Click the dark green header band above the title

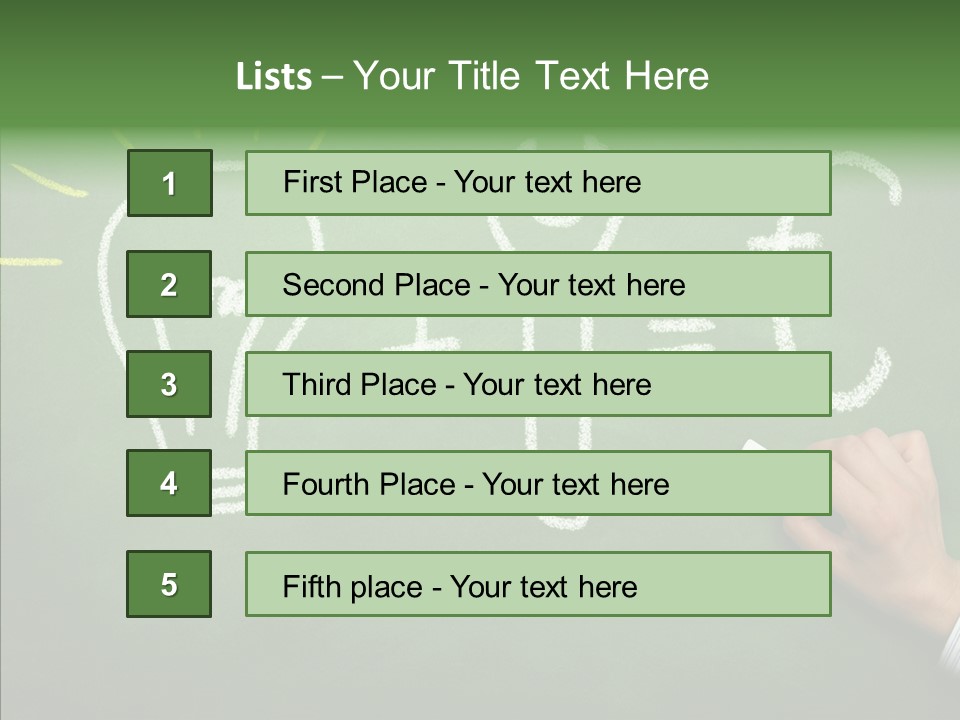(480, 22)
